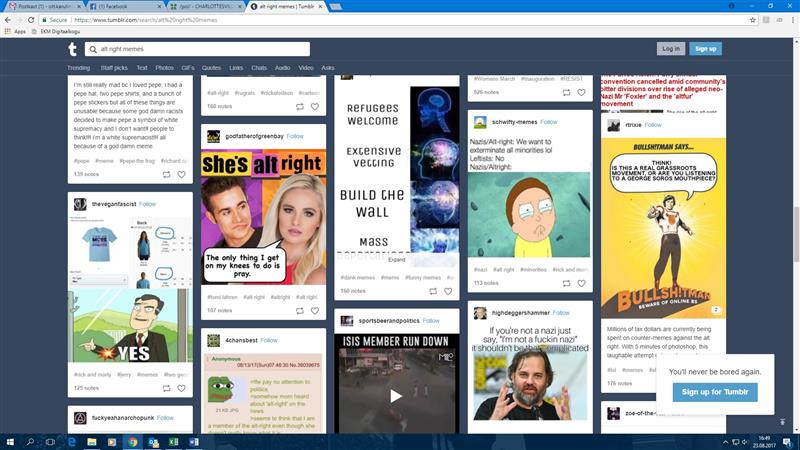Image resolution: width=800 pixels, height=450 pixels.
Task: Reblog the theveganfascist post
Action: [x=165, y=388]
